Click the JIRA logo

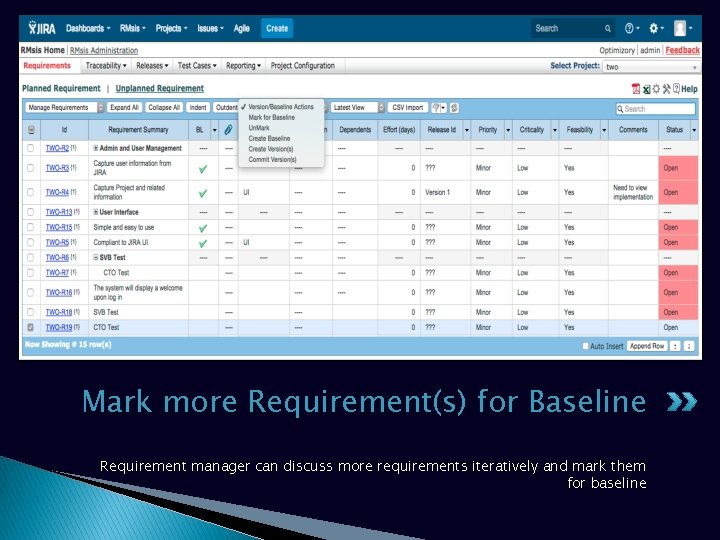(x=42, y=28)
